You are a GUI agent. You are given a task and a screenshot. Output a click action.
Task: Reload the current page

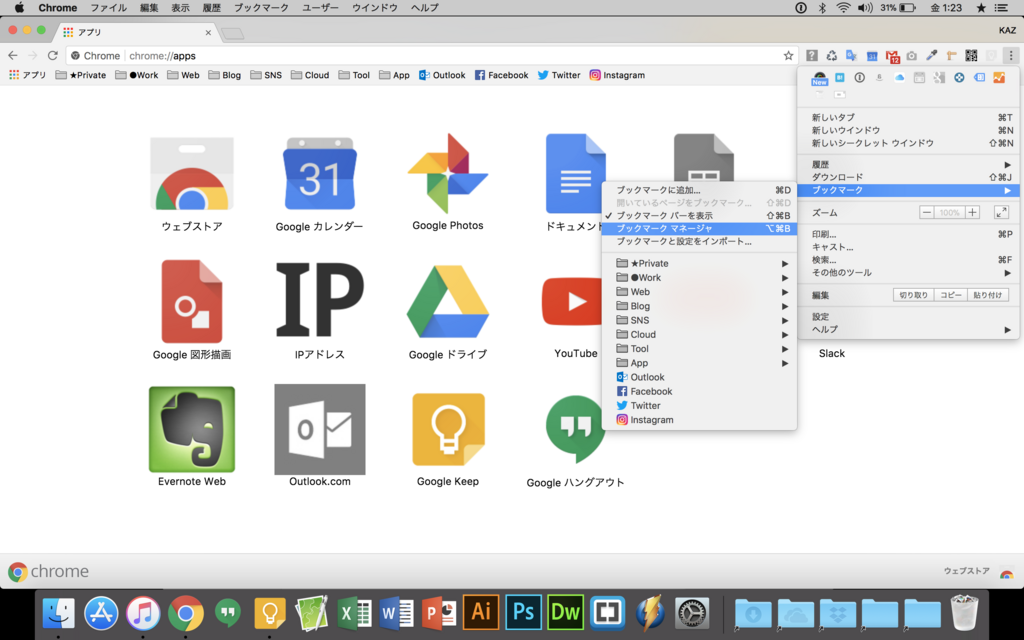point(53,56)
